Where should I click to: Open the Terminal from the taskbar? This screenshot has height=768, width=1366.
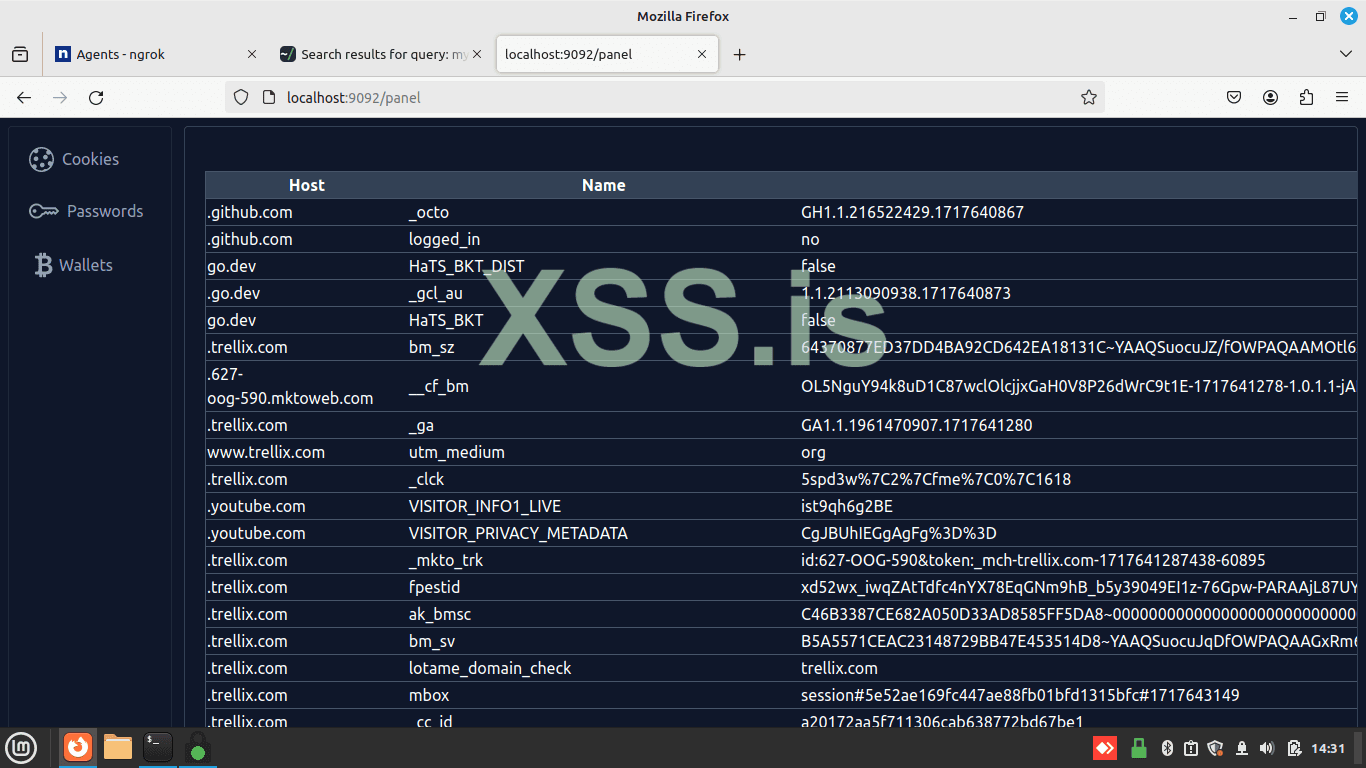click(x=158, y=747)
